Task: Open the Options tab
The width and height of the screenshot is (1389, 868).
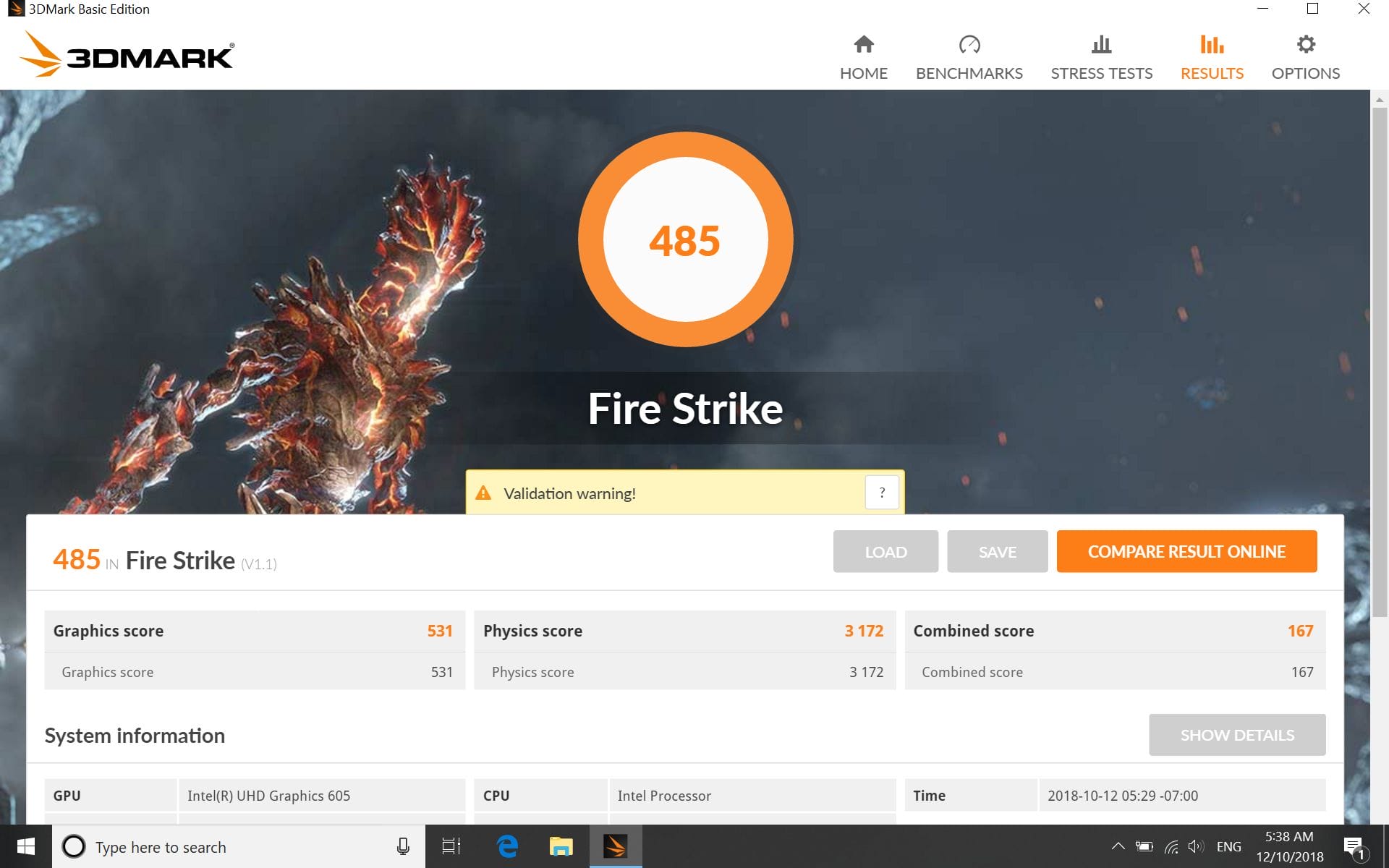Action: click(1305, 58)
